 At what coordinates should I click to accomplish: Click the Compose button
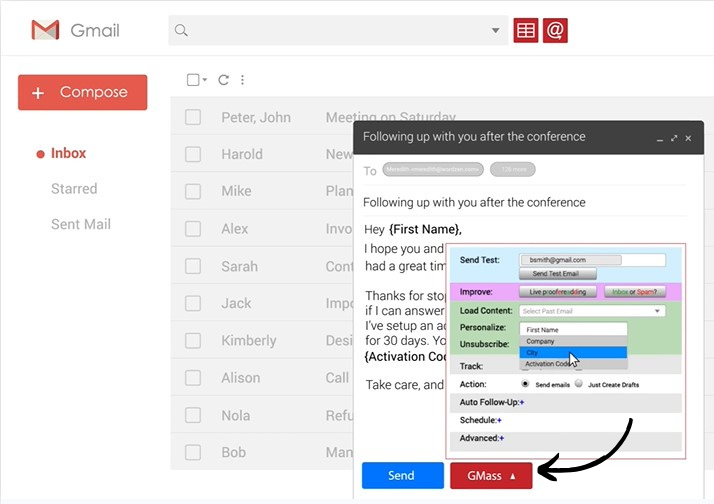pyautogui.click(x=82, y=92)
